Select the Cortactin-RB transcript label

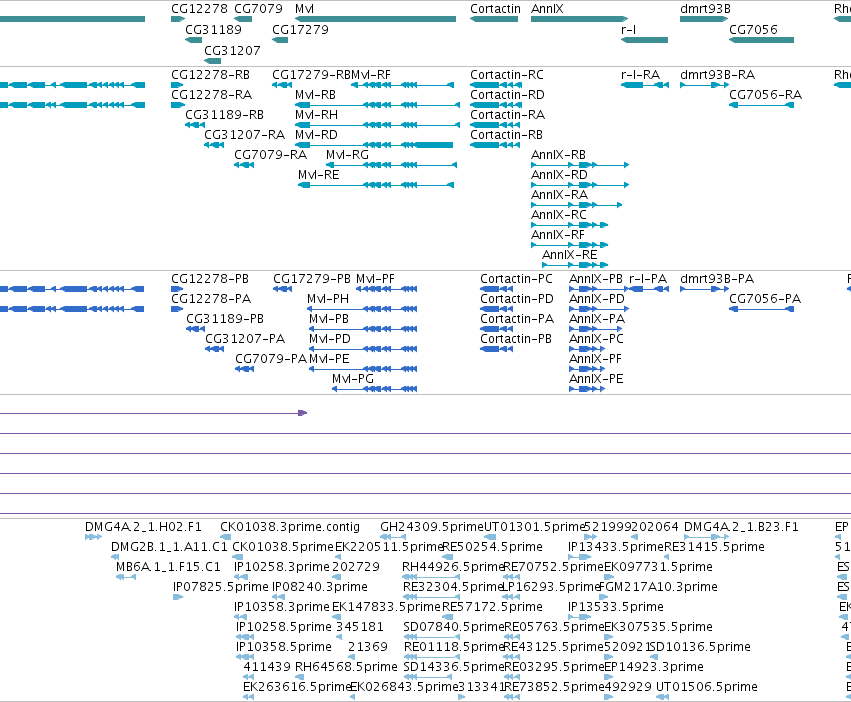pos(506,135)
